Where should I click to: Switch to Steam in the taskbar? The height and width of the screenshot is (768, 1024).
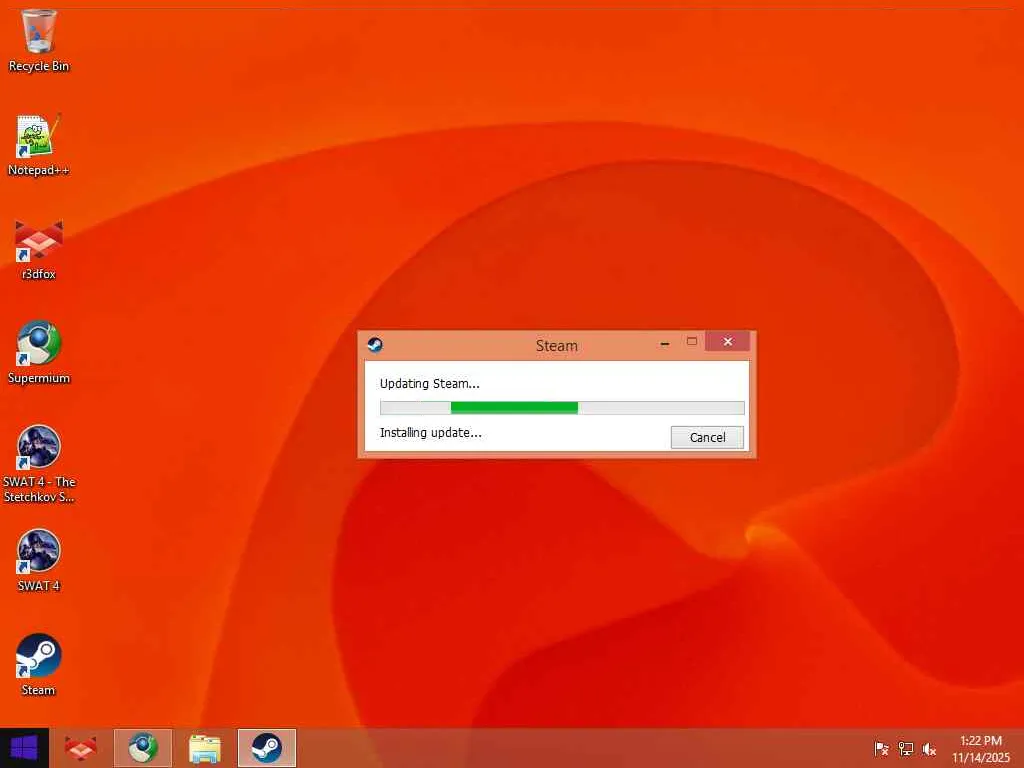pyautogui.click(x=266, y=748)
